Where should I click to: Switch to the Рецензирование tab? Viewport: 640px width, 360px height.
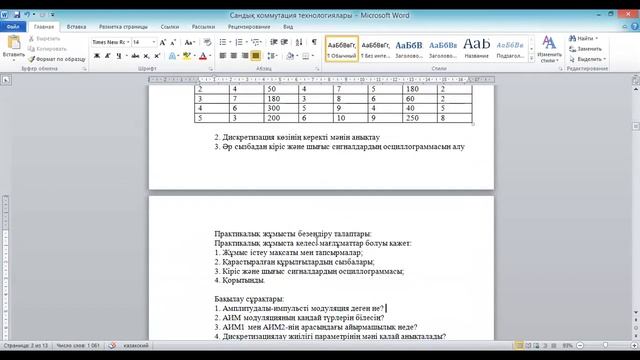[249, 27]
